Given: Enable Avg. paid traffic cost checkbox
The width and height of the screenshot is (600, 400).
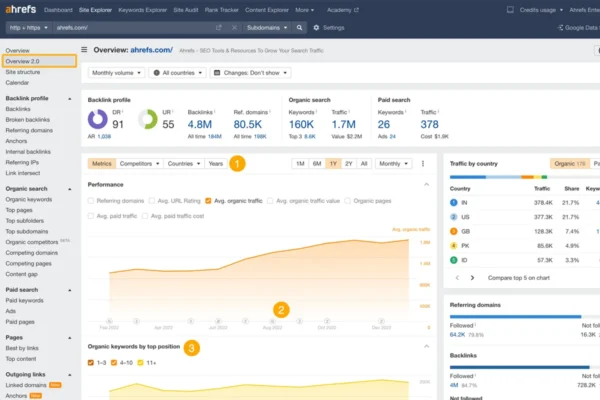Looking at the screenshot, I should 145,216.
